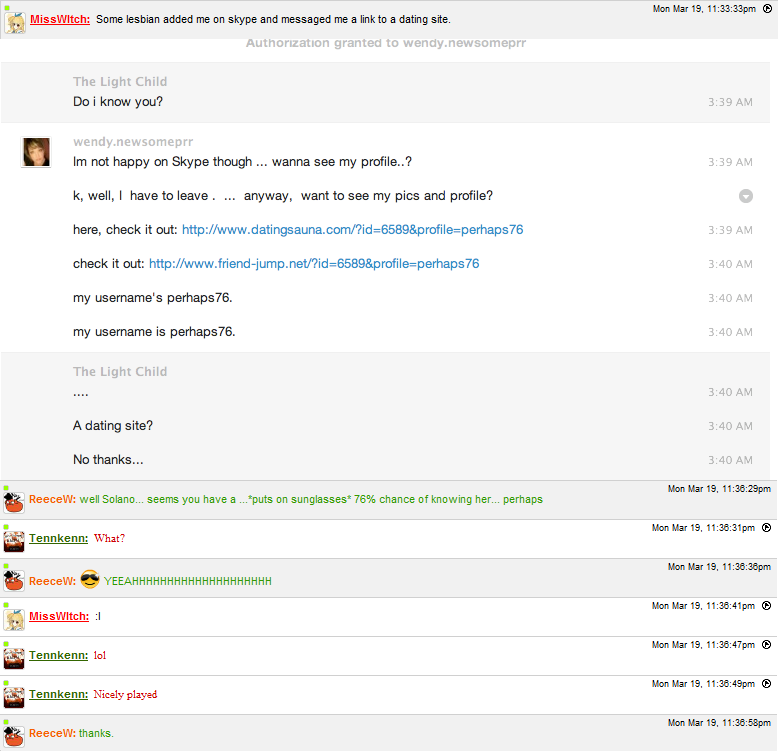Click the Tennkenn username beside "Nicely played"
The image size is (778, 751).
(59, 694)
